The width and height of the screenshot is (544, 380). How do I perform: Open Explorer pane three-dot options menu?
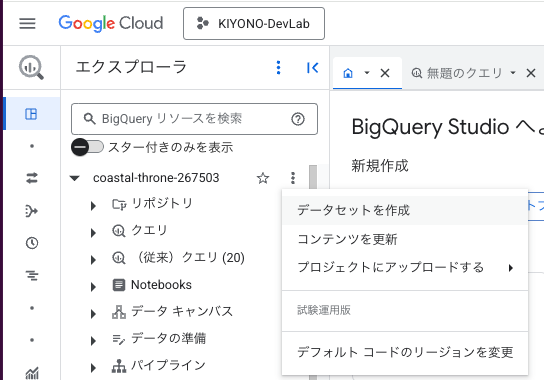(278, 68)
